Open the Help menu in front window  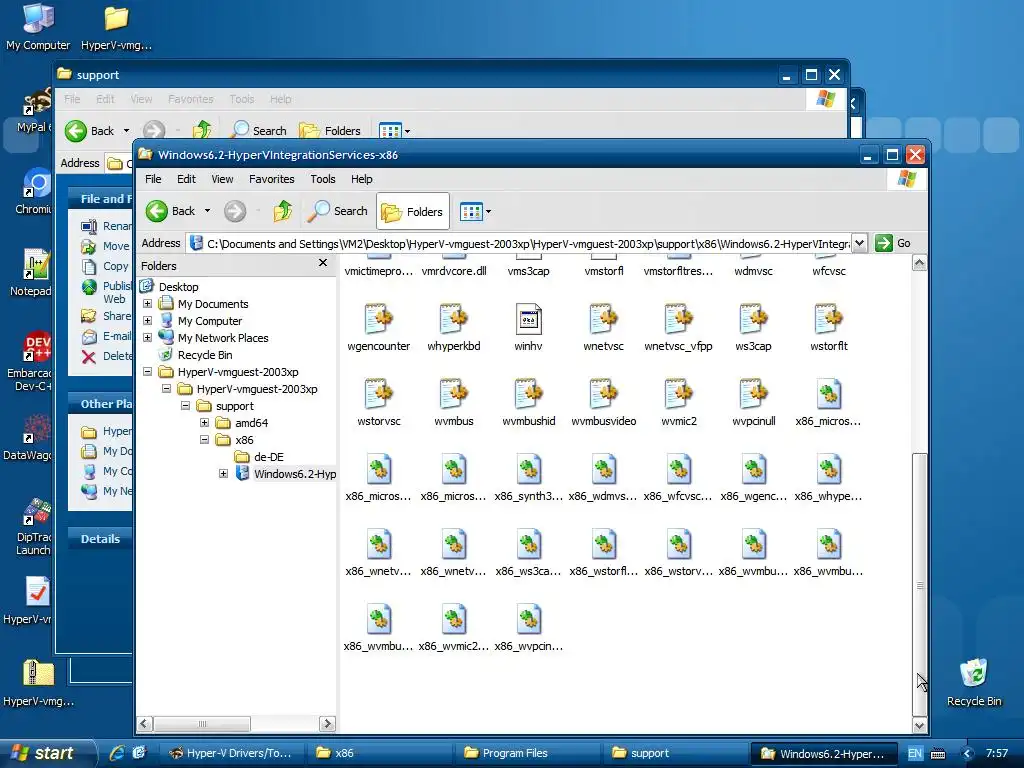[361, 179]
